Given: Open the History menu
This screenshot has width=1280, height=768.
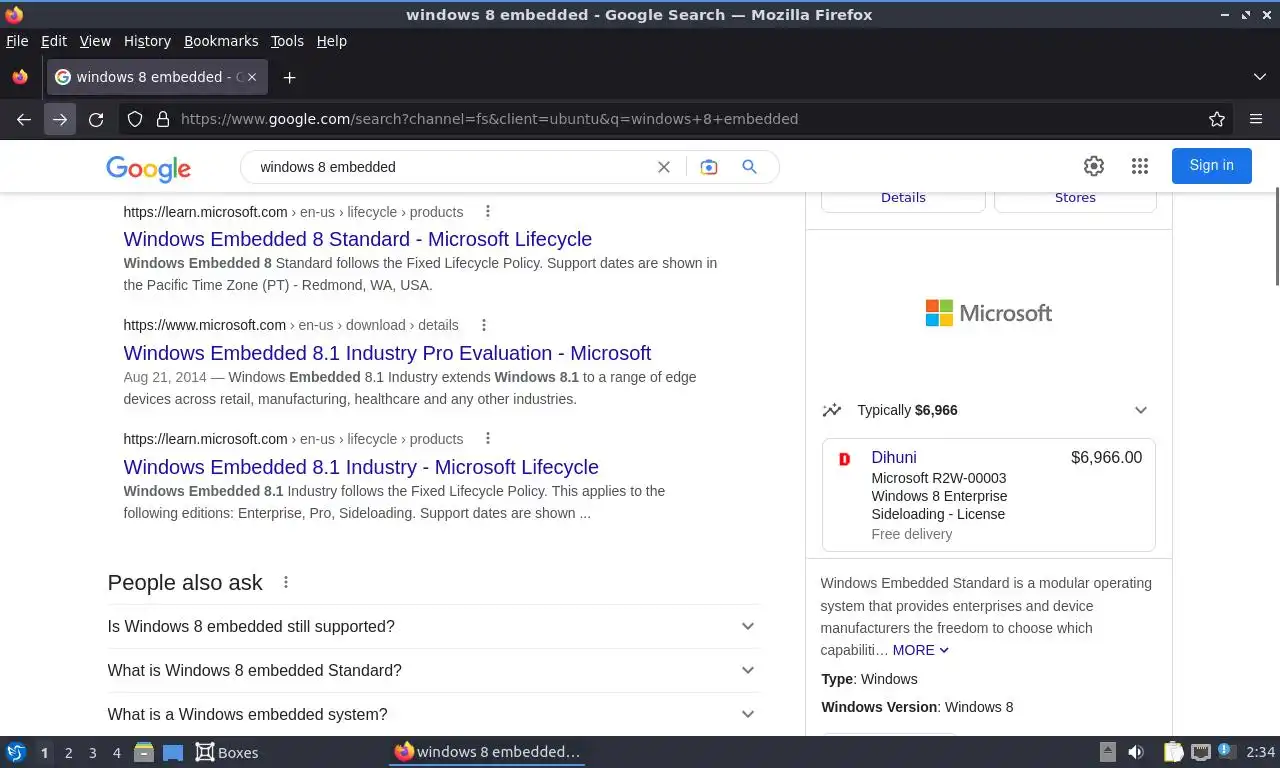Looking at the screenshot, I should [147, 41].
